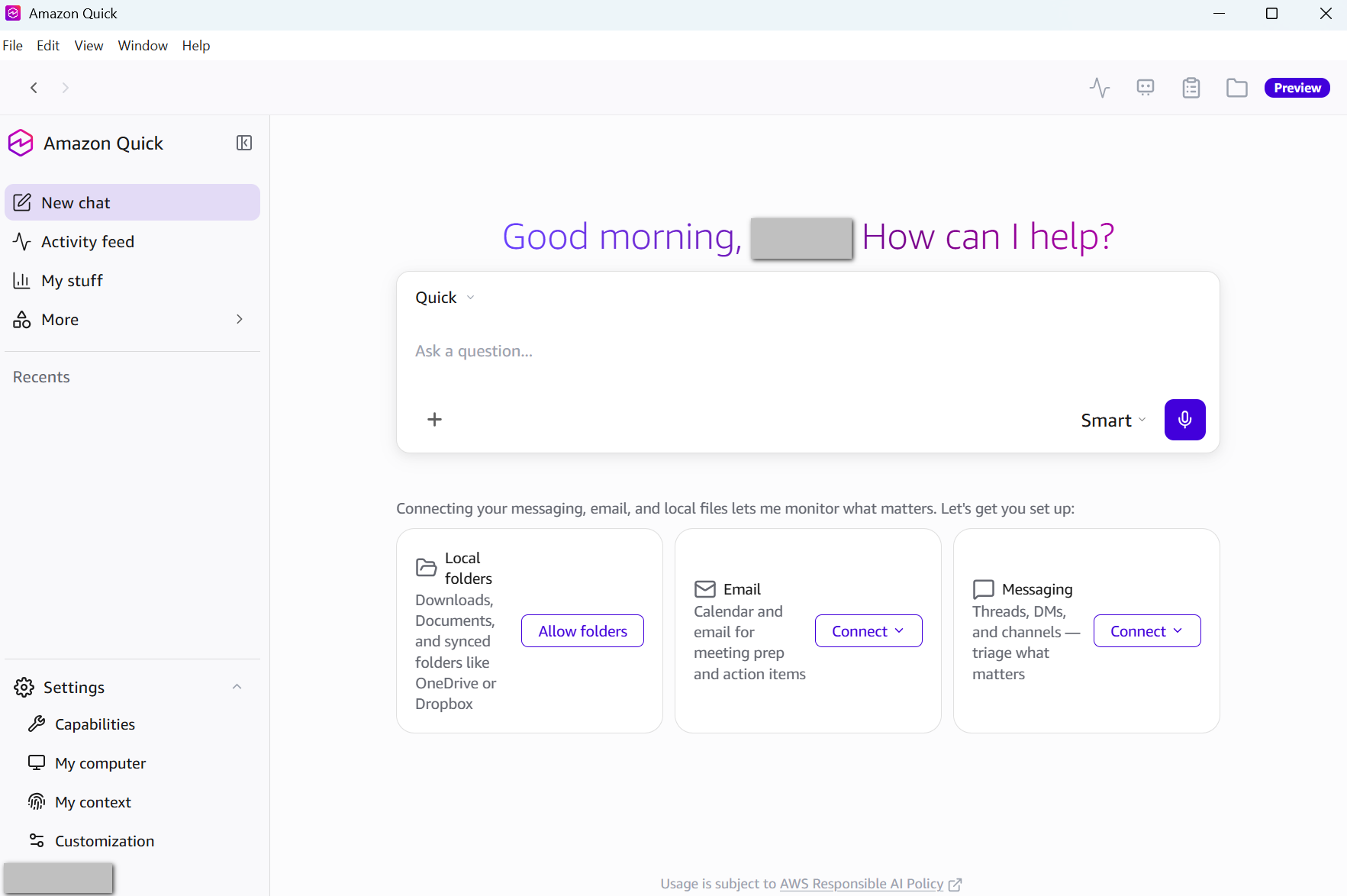Maximize the Amazon Quick window
Screen dimensions: 1347x896
1271,13
